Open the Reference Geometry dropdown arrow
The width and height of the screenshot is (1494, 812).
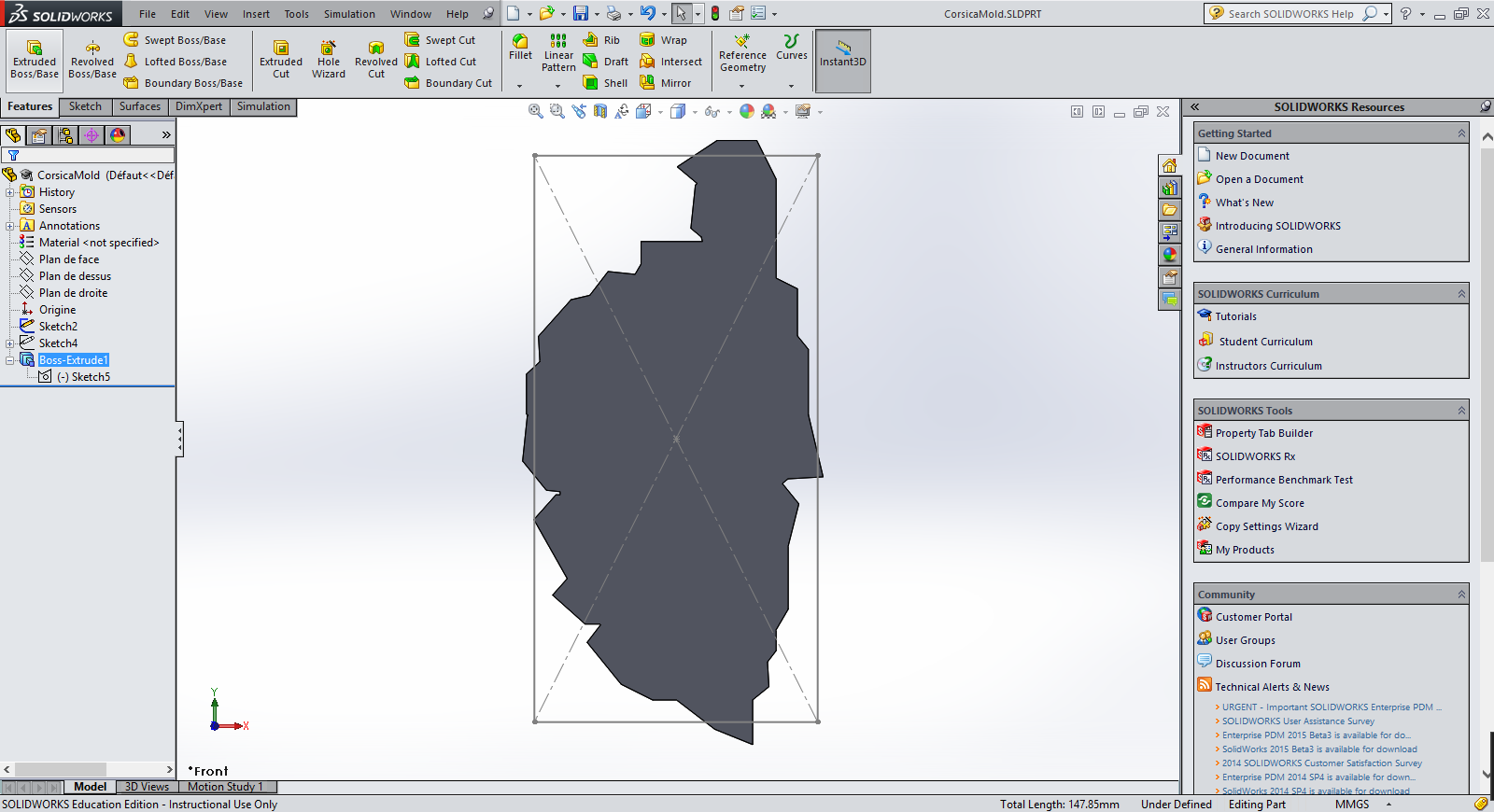pyautogui.click(x=742, y=86)
